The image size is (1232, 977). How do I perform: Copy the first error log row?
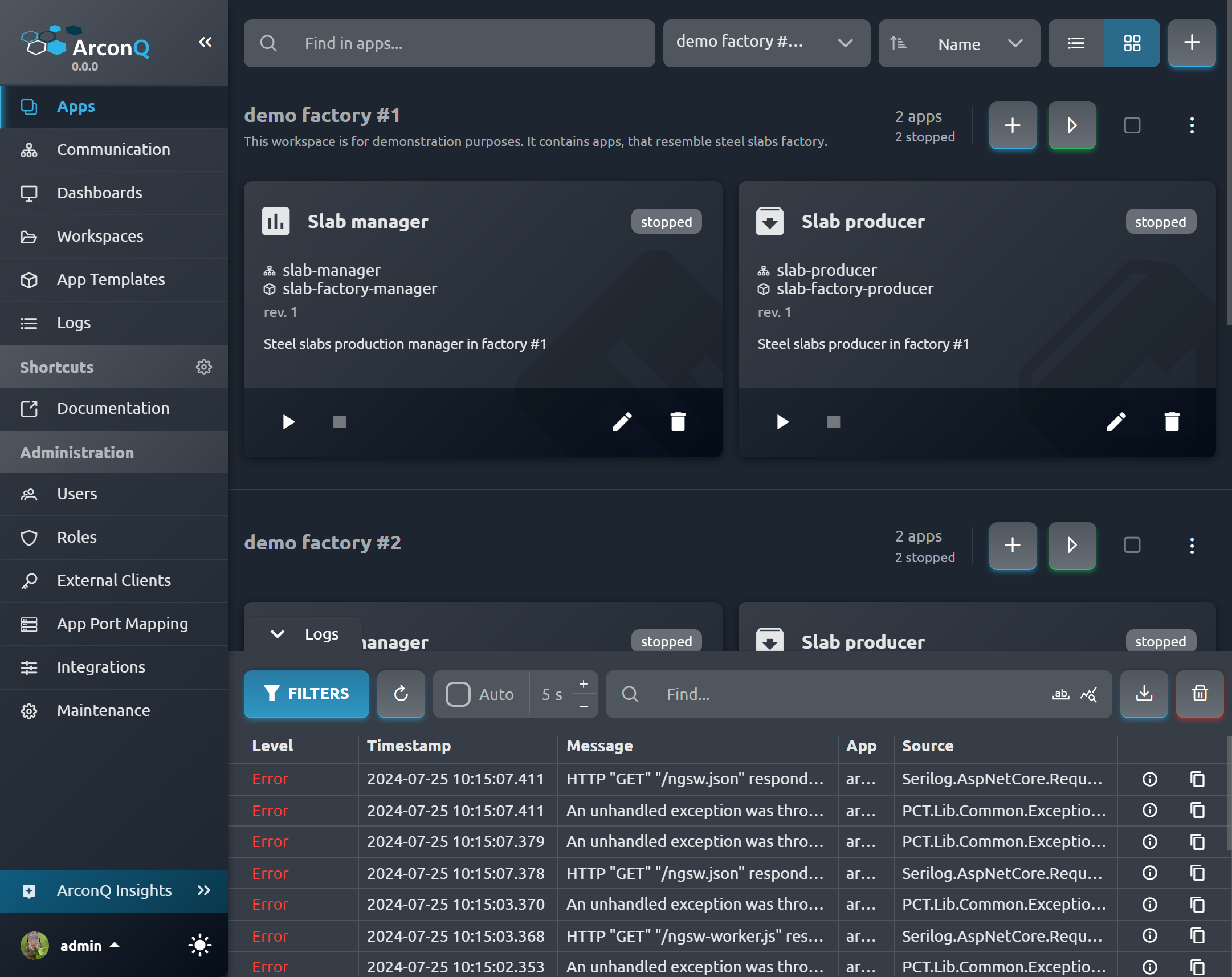click(x=1197, y=779)
